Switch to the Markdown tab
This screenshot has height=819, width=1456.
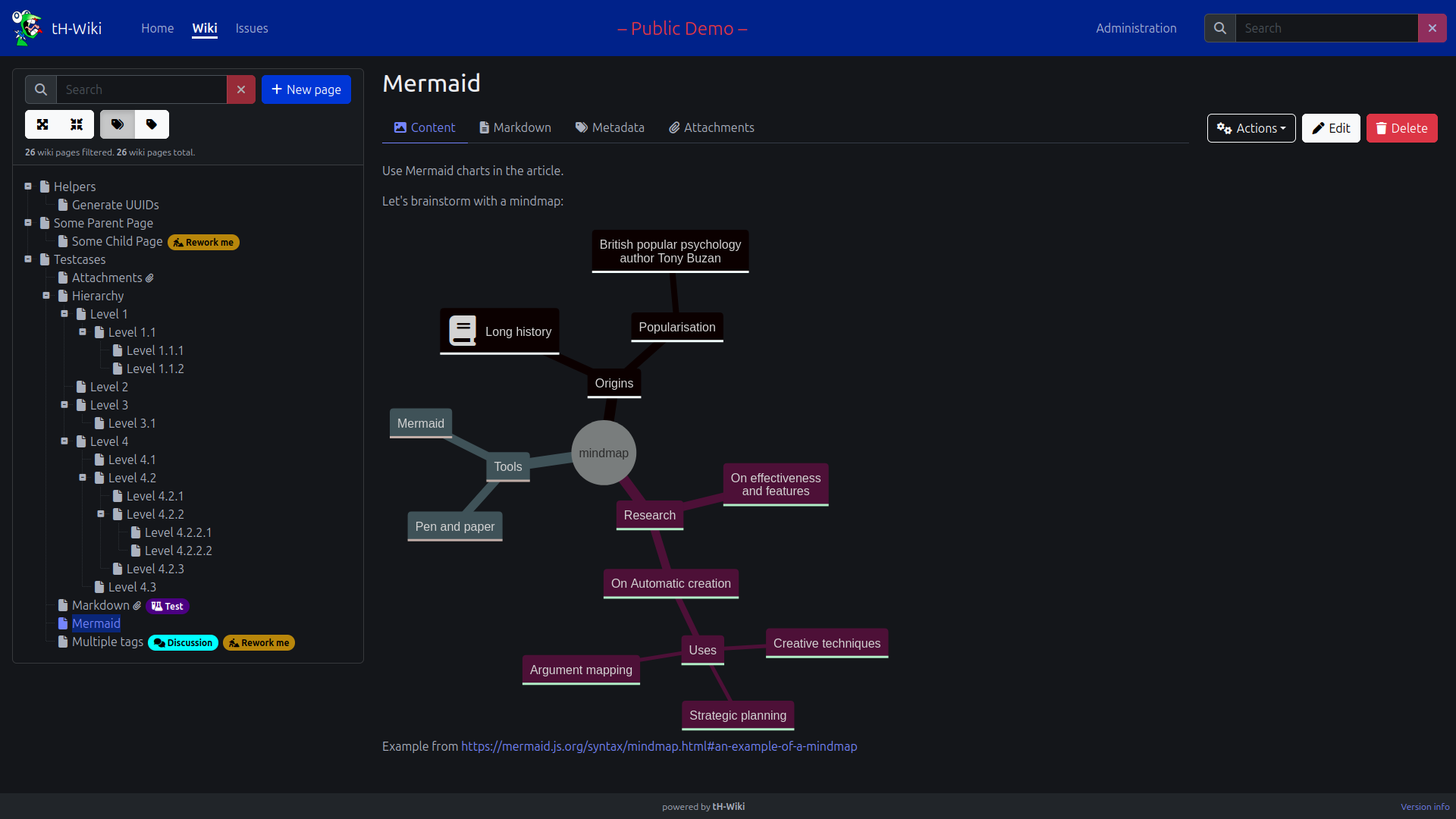click(x=515, y=127)
